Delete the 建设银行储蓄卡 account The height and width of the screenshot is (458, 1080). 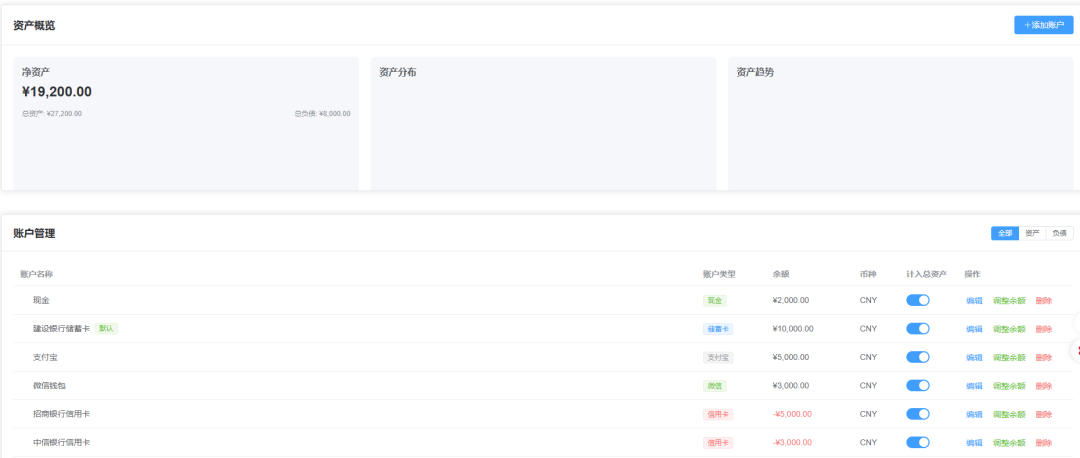coord(1043,329)
